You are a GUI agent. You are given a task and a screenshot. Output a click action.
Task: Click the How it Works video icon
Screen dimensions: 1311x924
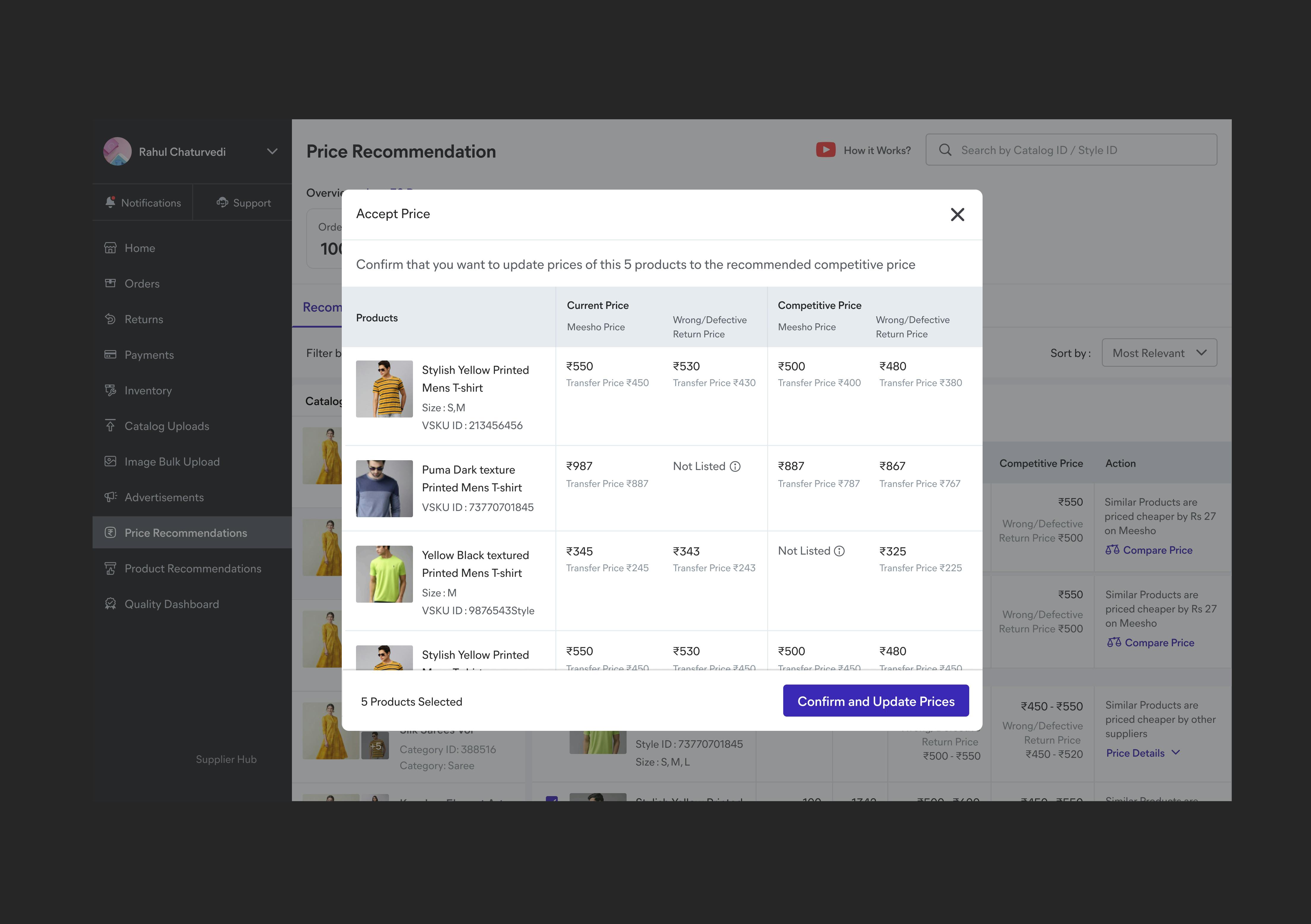click(x=826, y=150)
